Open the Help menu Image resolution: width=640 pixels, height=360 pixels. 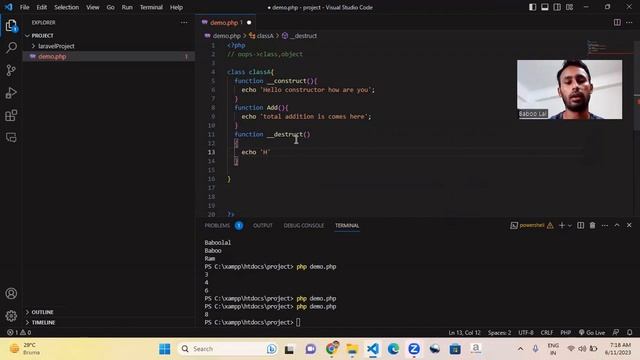[176, 7]
